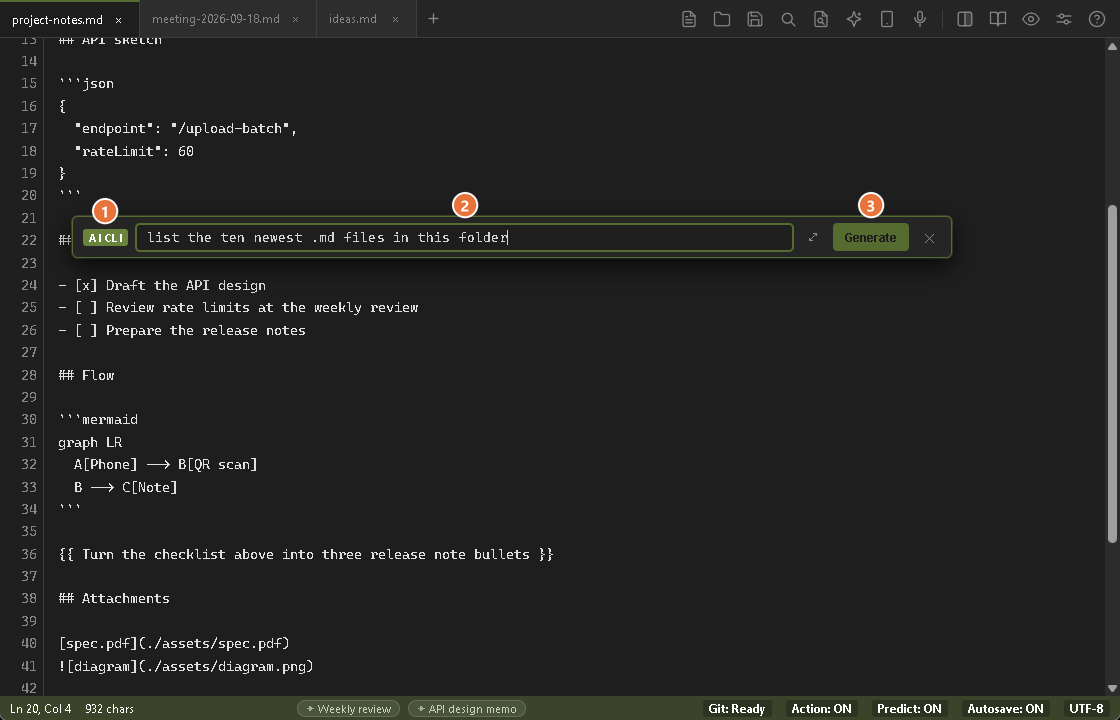The image size is (1120, 720).
Task: Toggle Predict: ON in status bar
Action: [x=909, y=709]
